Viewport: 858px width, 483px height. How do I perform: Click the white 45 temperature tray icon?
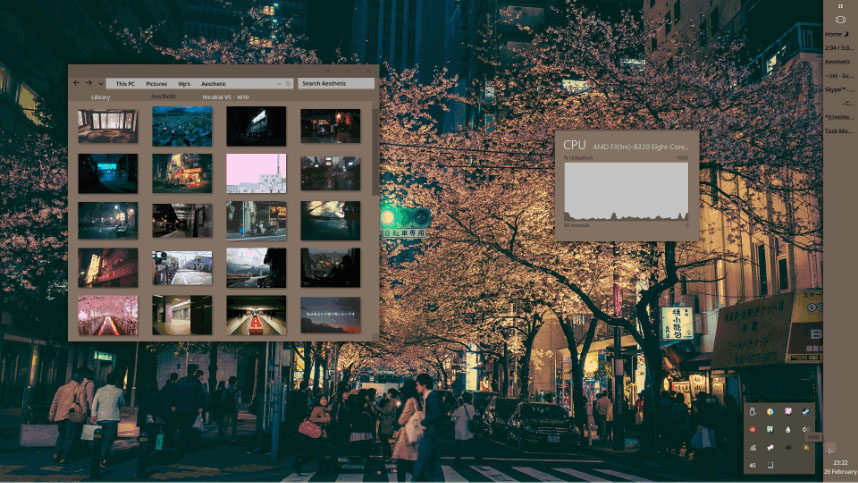point(753,465)
